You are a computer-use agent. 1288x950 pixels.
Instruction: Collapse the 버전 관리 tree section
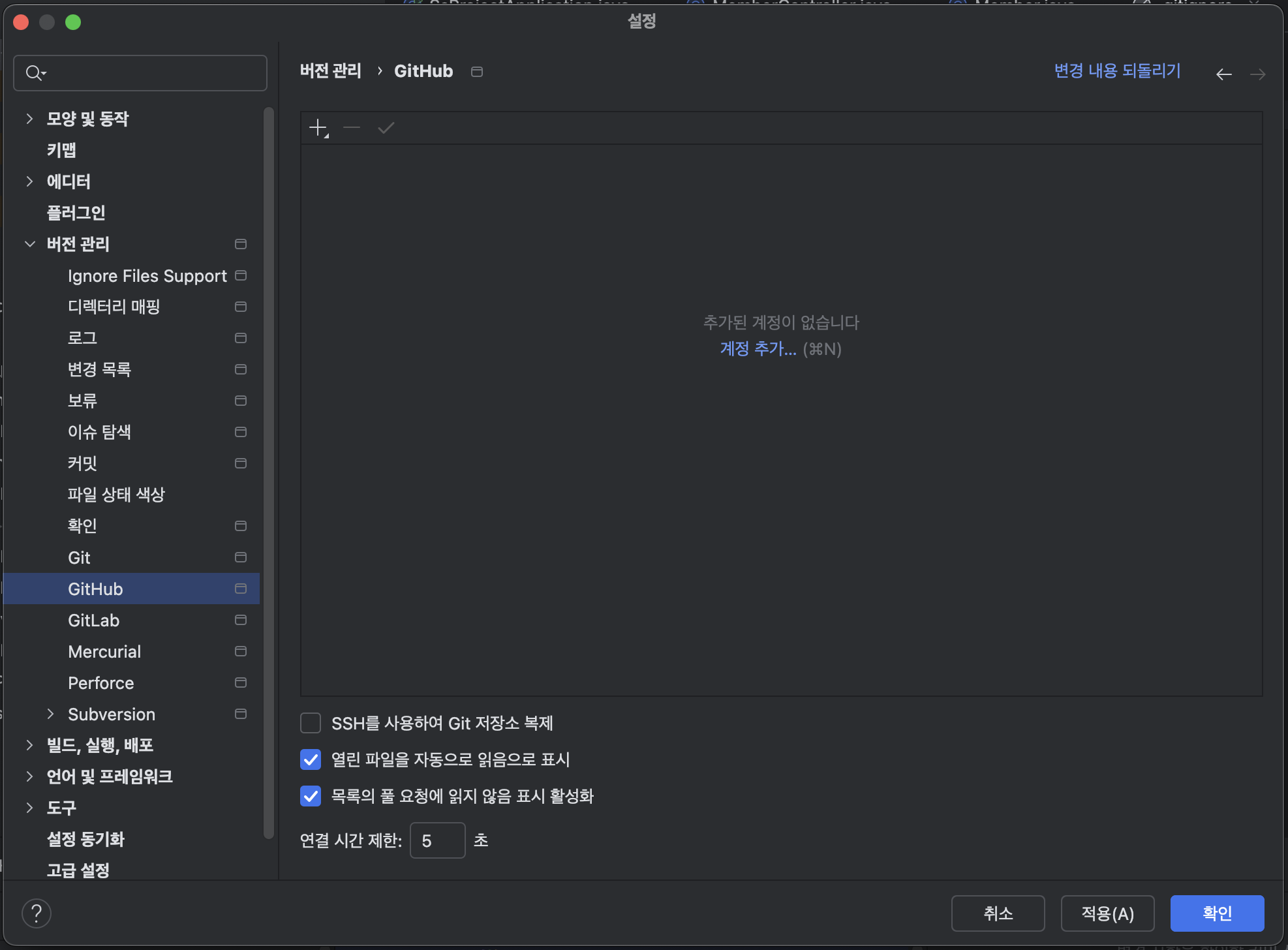tap(29, 244)
